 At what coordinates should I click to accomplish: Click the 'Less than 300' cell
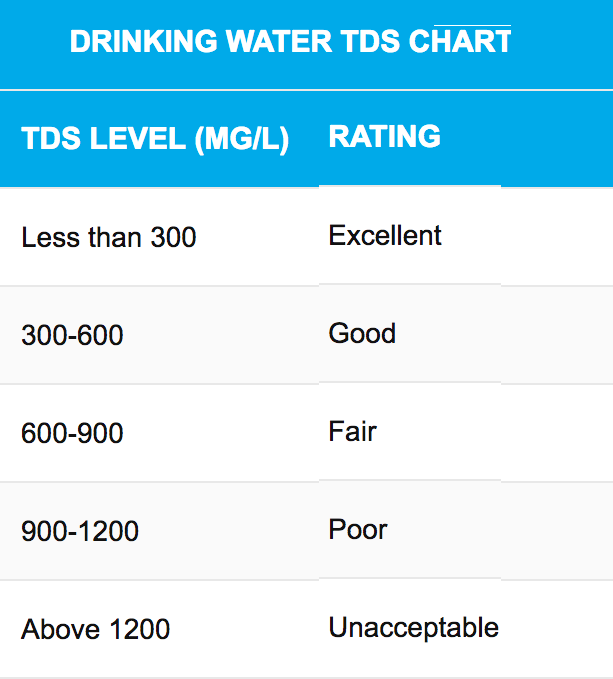pyautogui.click(x=109, y=237)
